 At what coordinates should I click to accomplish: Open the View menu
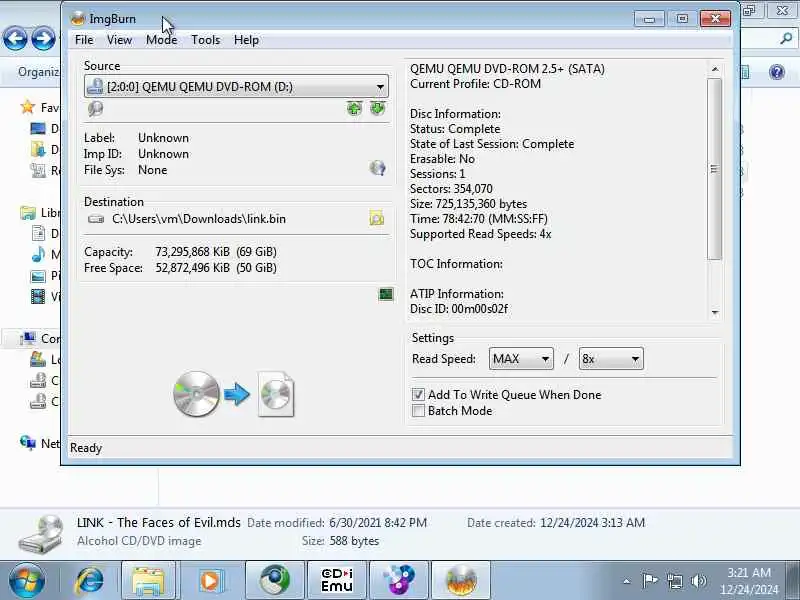[x=119, y=40]
